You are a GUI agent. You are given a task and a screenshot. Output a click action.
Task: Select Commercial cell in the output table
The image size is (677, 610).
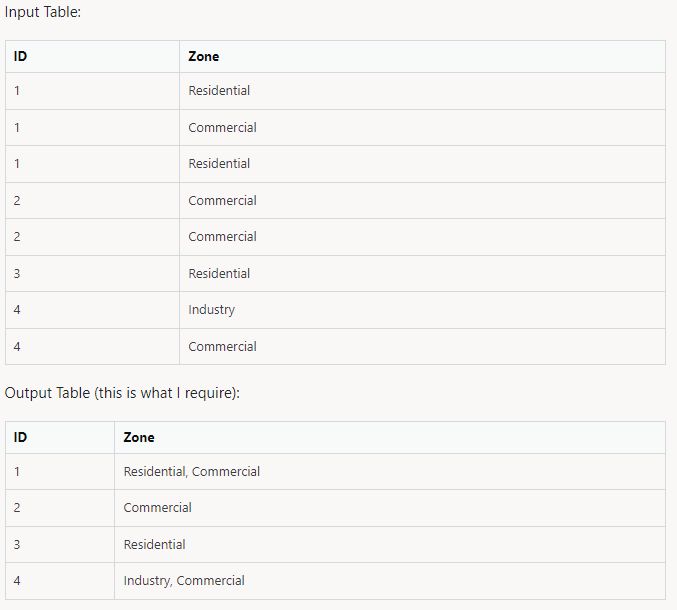[390, 508]
